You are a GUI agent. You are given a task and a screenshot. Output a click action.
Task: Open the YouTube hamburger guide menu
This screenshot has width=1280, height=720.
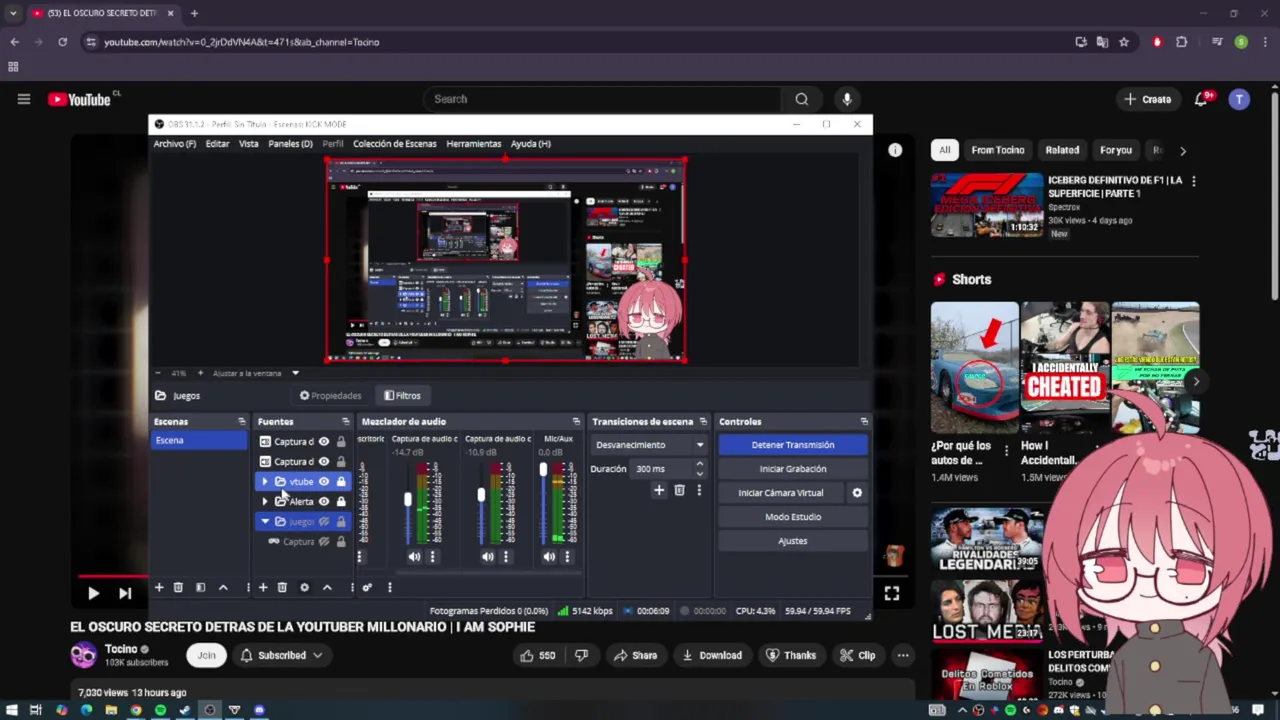24,99
